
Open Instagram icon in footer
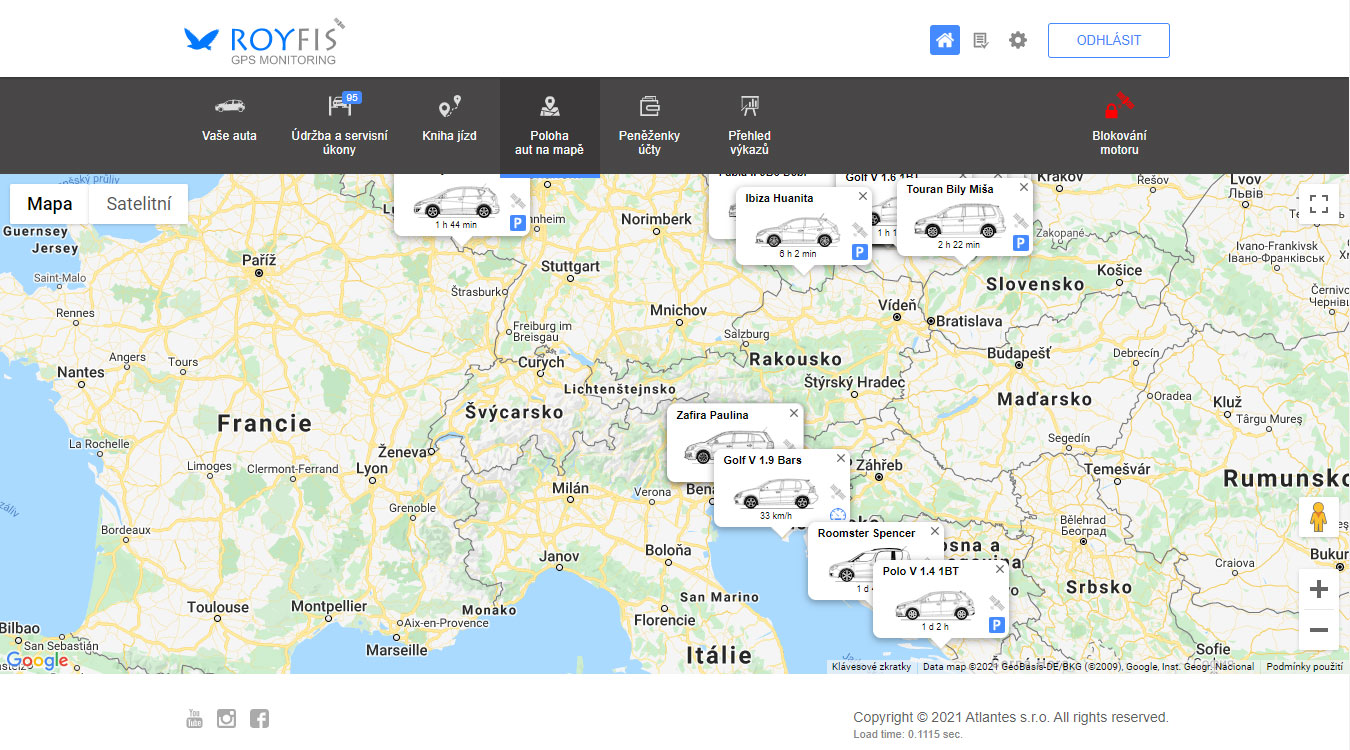point(227,718)
